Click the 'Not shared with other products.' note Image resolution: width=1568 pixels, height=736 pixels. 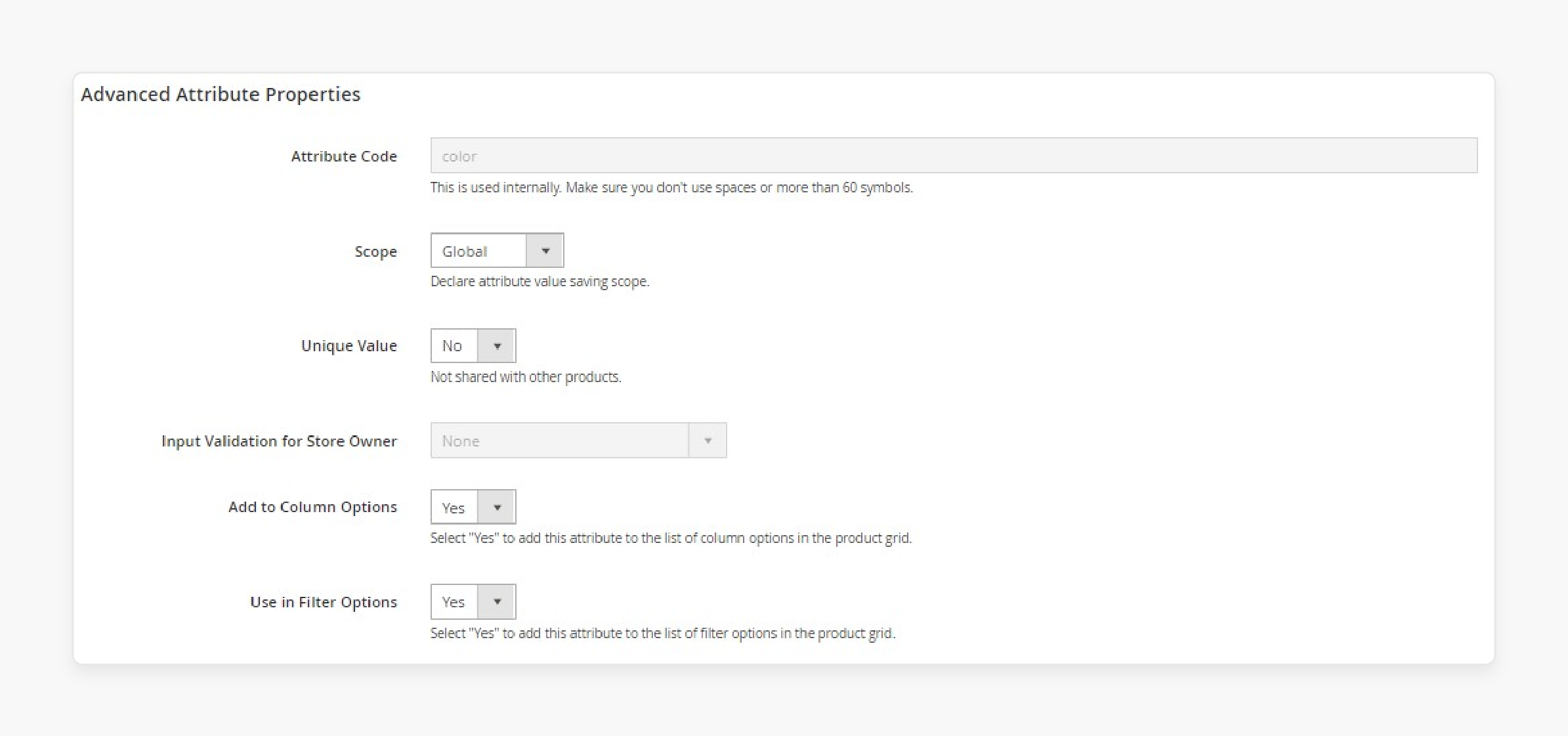coord(525,377)
